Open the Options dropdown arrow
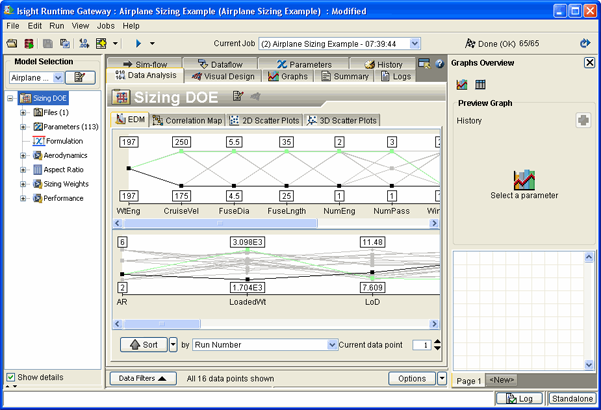 click(x=442, y=379)
